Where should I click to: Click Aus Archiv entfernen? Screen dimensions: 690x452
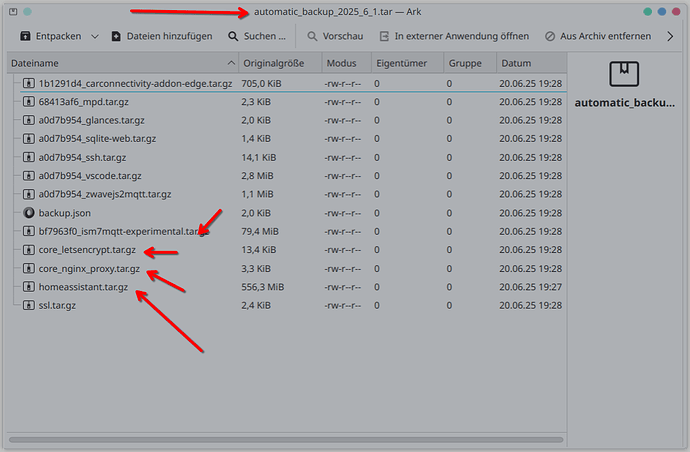[x=598, y=36]
